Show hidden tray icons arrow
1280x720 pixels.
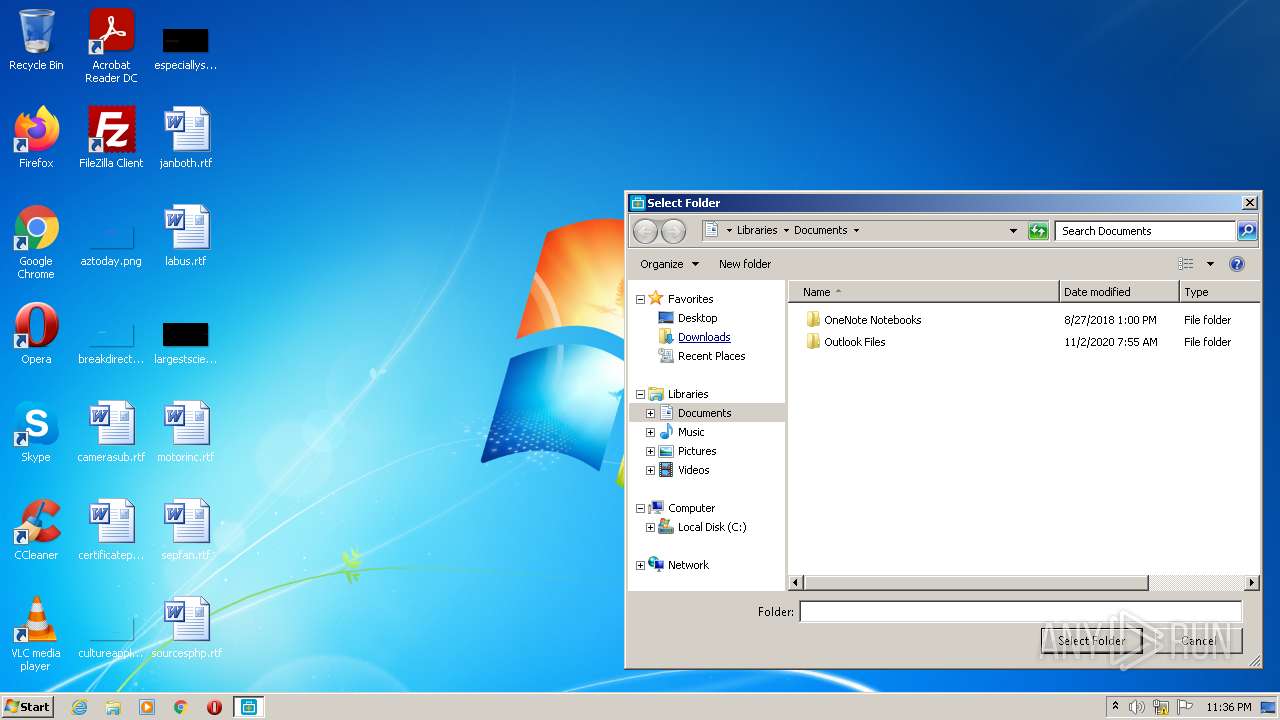coord(1115,706)
